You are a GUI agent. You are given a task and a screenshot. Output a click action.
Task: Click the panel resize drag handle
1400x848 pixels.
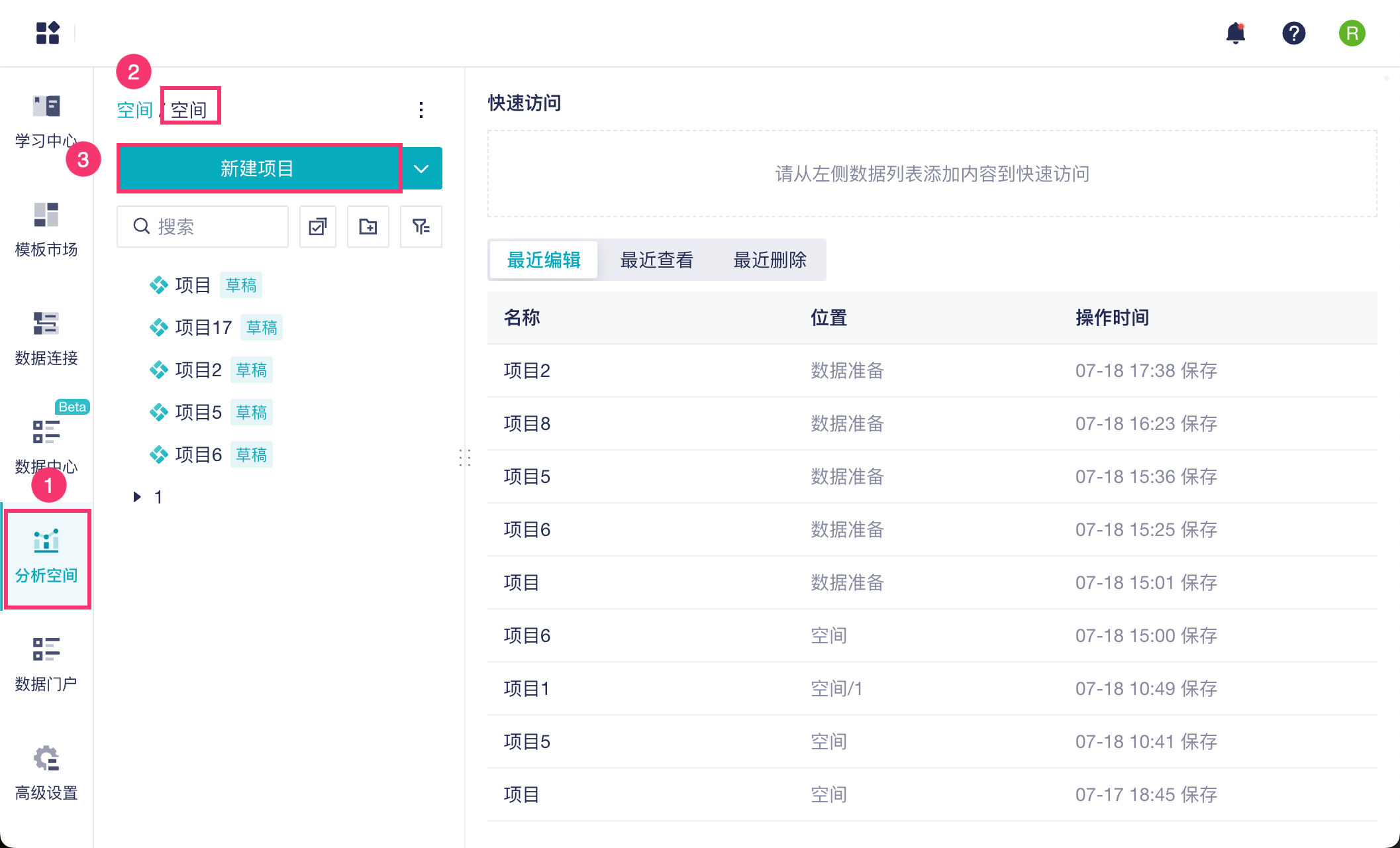point(465,457)
